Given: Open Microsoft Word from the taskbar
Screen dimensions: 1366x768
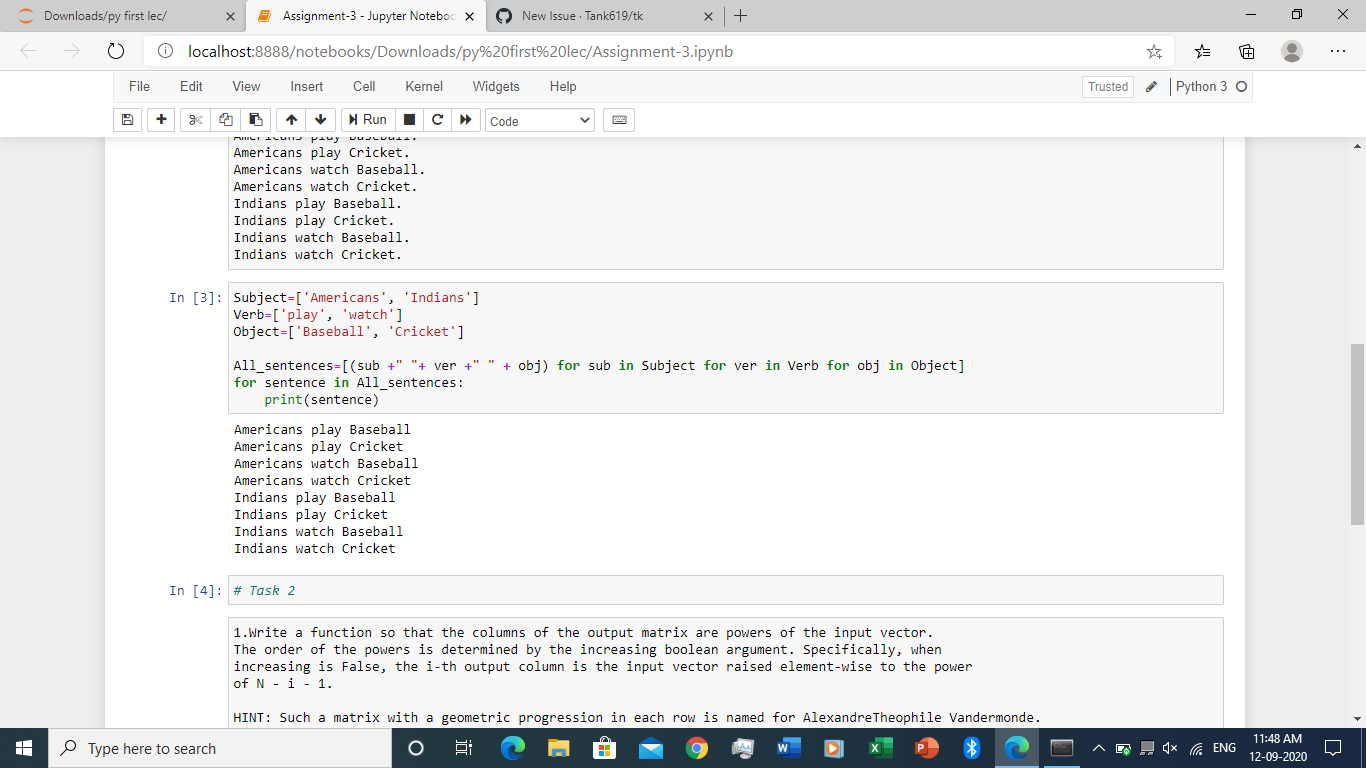Looking at the screenshot, I should pos(789,748).
